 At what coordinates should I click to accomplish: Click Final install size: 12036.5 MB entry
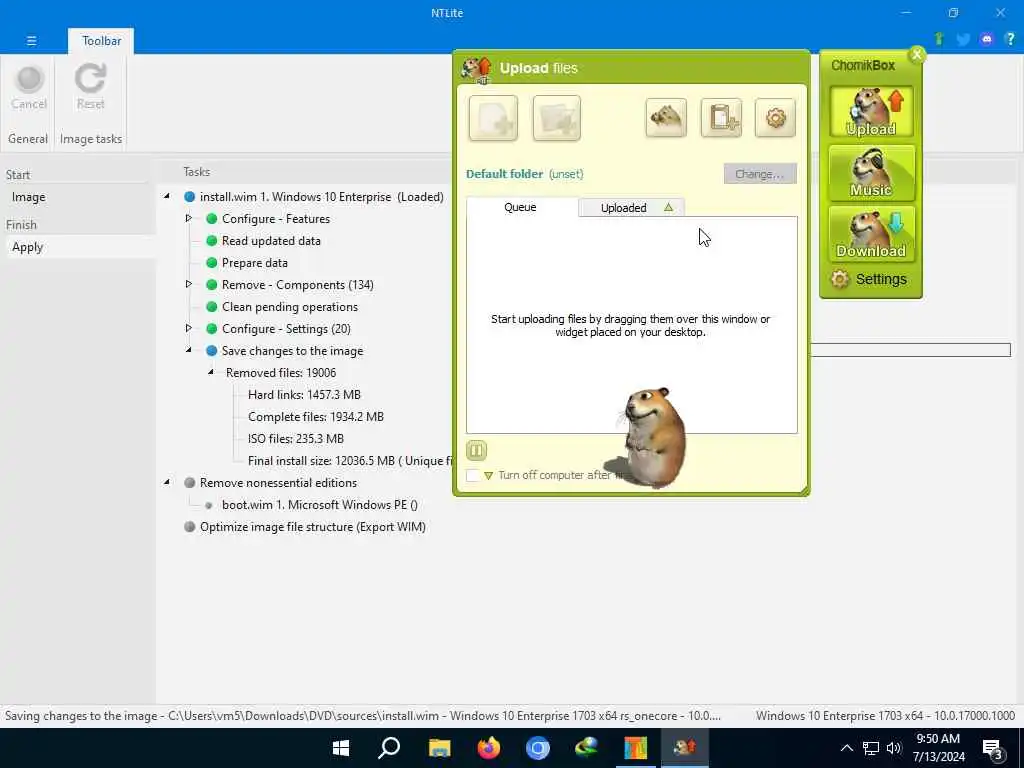pos(350,461)
